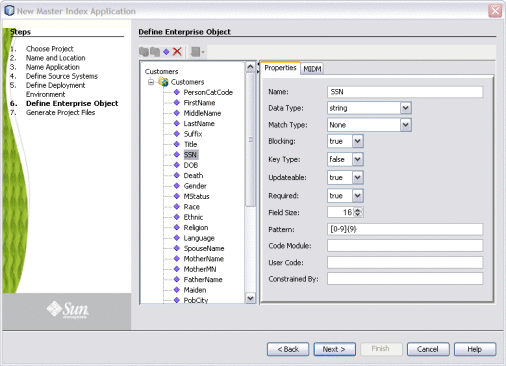Select the PobCity field in the tree

[x=196, y=300]
